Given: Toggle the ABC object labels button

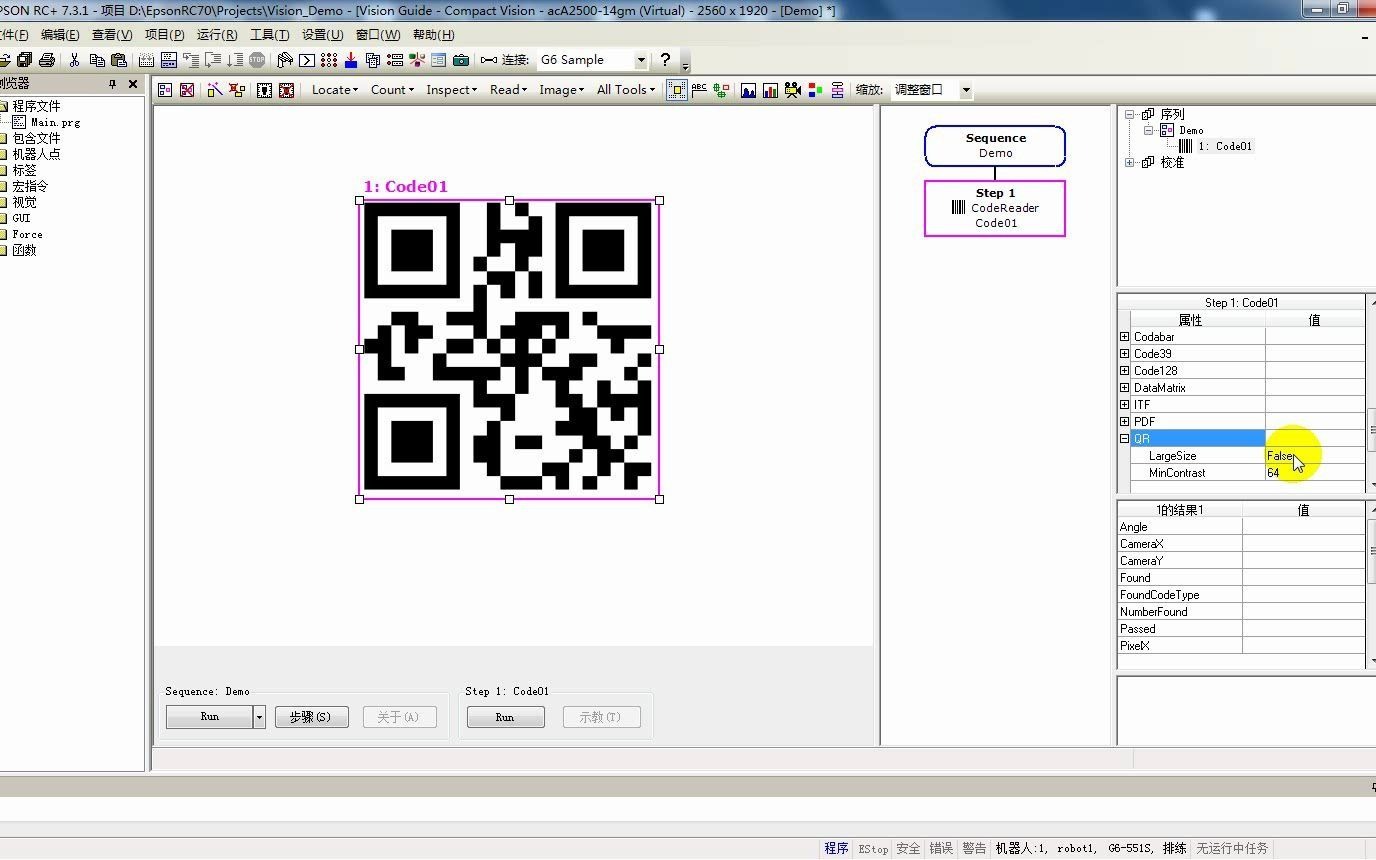Looking at the screenshot, I should pyautogui.click(x=699, y=90).
